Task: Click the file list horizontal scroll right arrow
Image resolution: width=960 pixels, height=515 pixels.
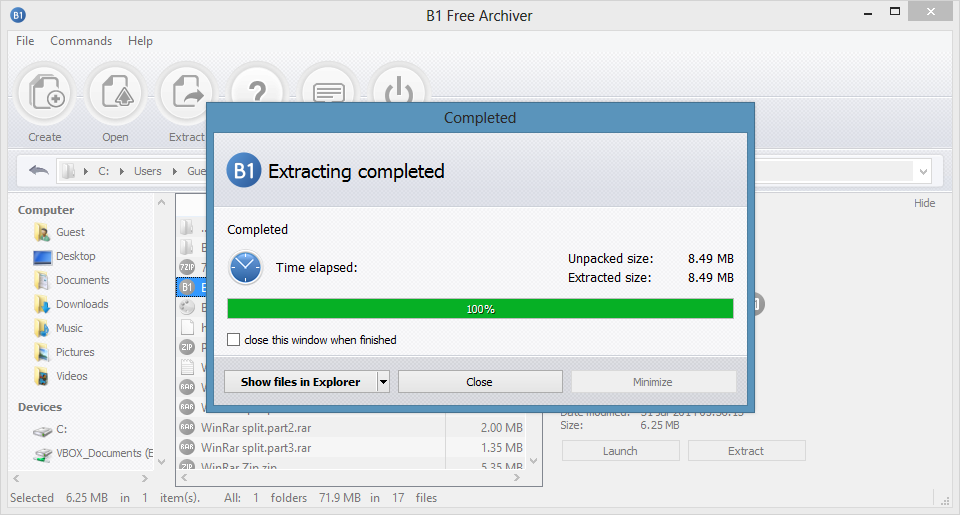Action: [x=517, y=477]
